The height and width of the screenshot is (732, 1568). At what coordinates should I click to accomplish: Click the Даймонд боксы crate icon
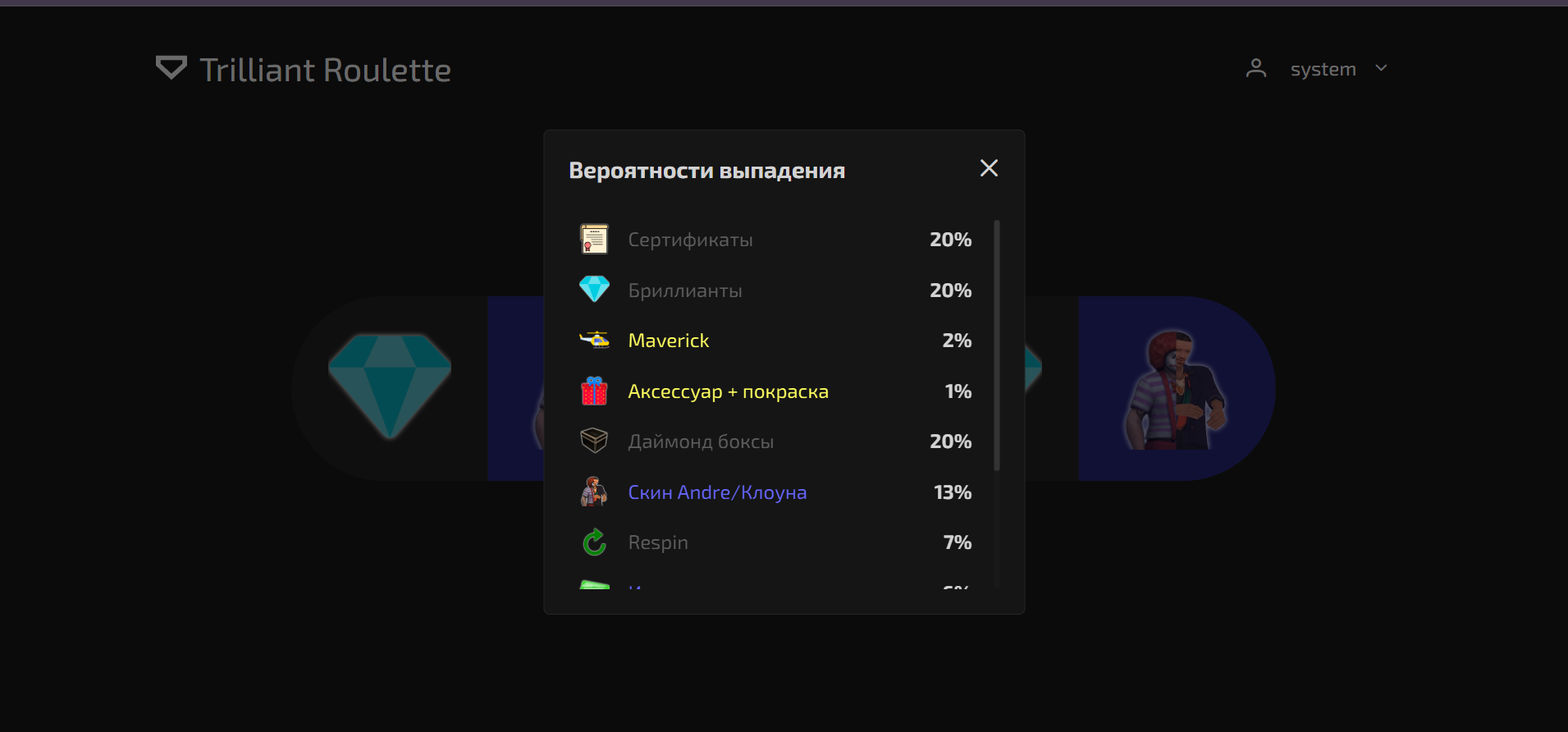point(594,441)
